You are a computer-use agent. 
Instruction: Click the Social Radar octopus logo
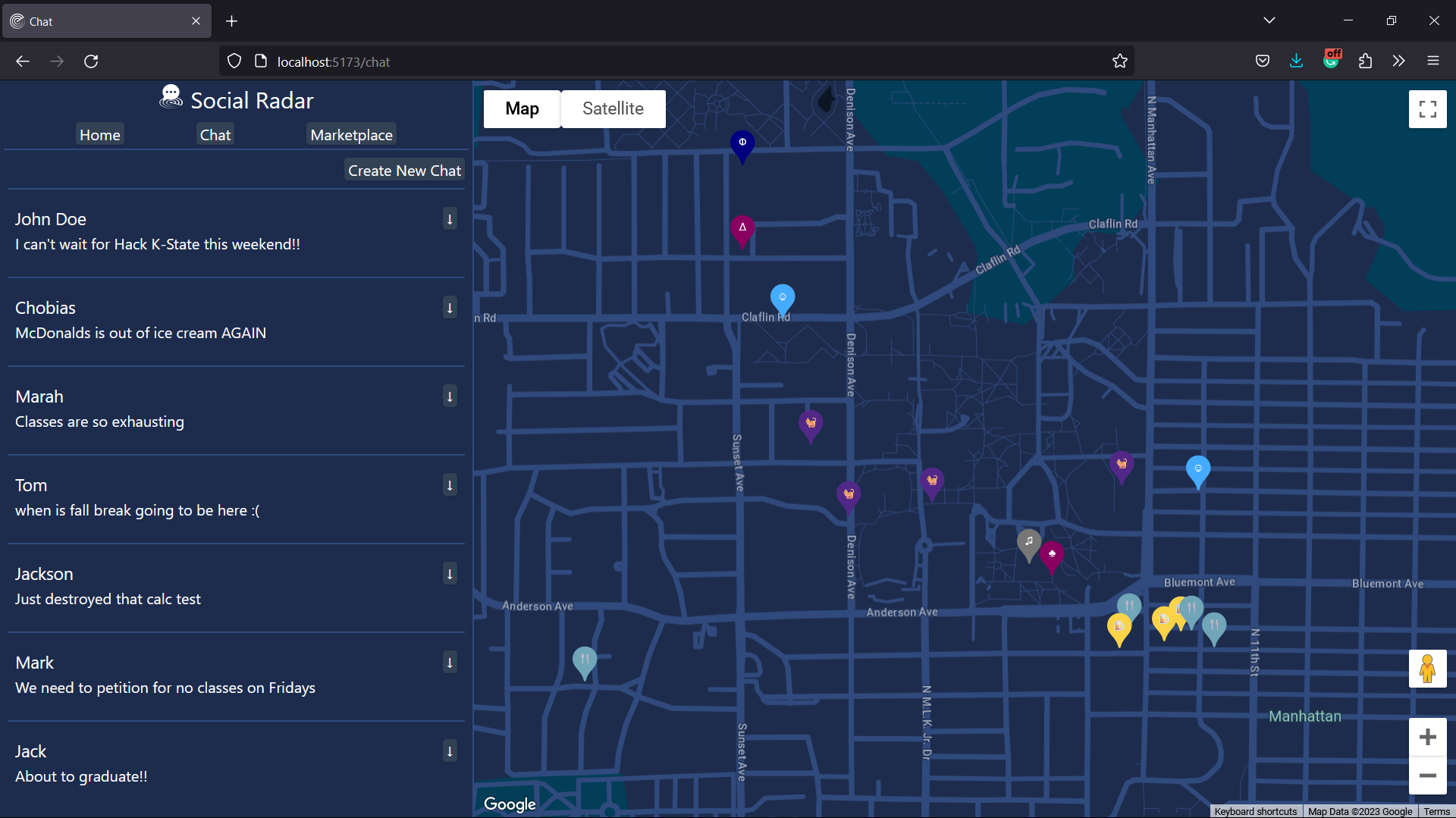(170, 96)
